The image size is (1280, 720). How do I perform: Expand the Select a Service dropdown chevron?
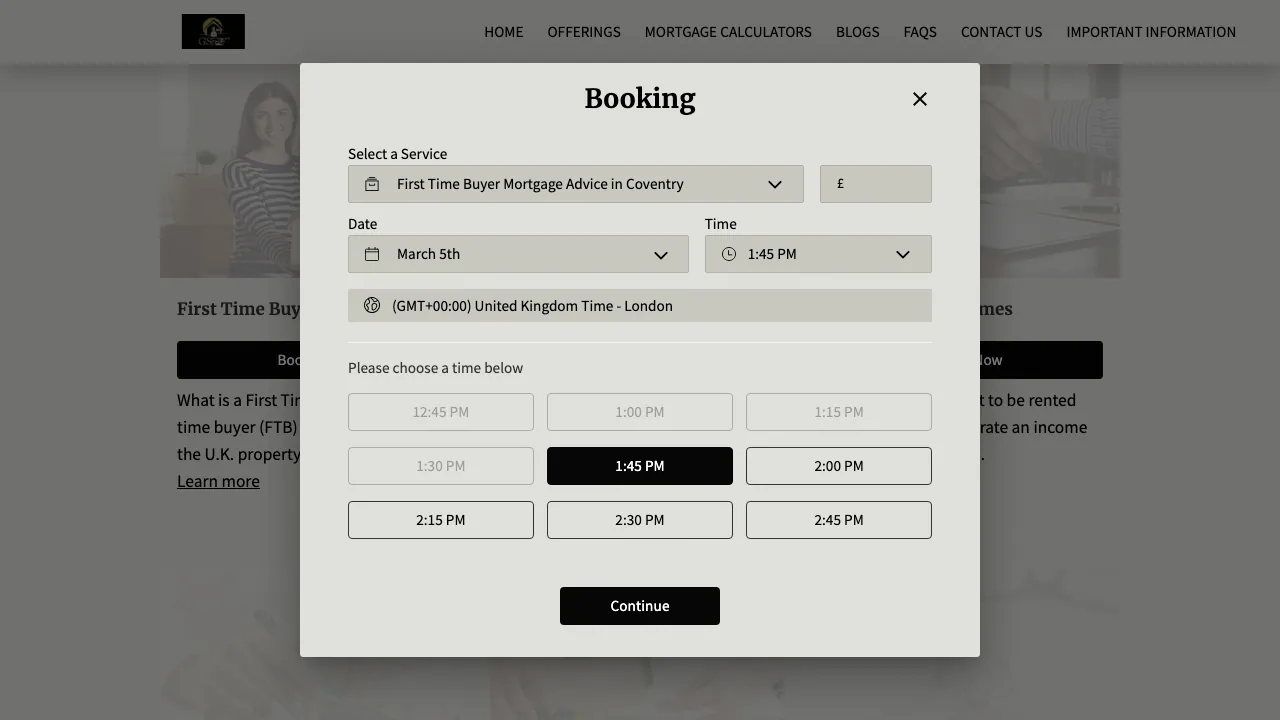click(775, 184)
